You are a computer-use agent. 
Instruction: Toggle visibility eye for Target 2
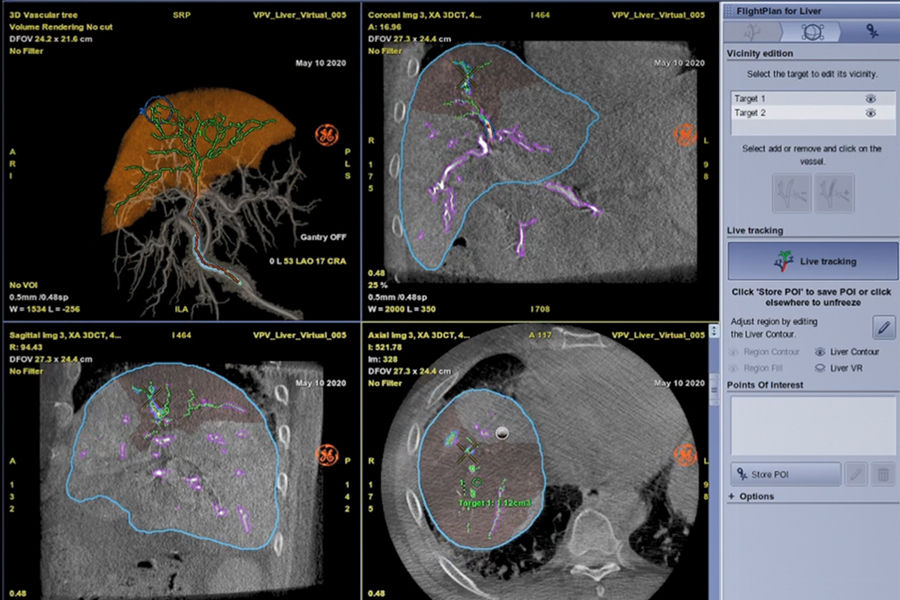click(x=870, y=113)
